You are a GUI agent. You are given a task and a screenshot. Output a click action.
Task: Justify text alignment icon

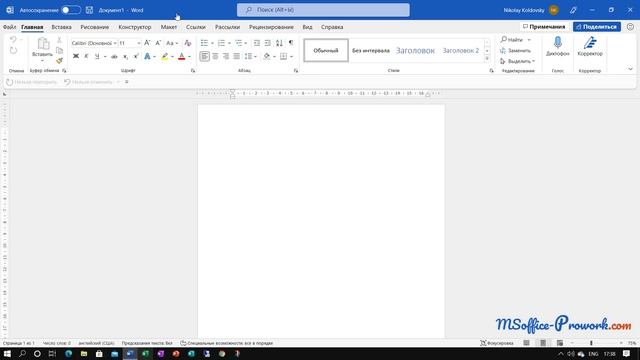(236, 56)
